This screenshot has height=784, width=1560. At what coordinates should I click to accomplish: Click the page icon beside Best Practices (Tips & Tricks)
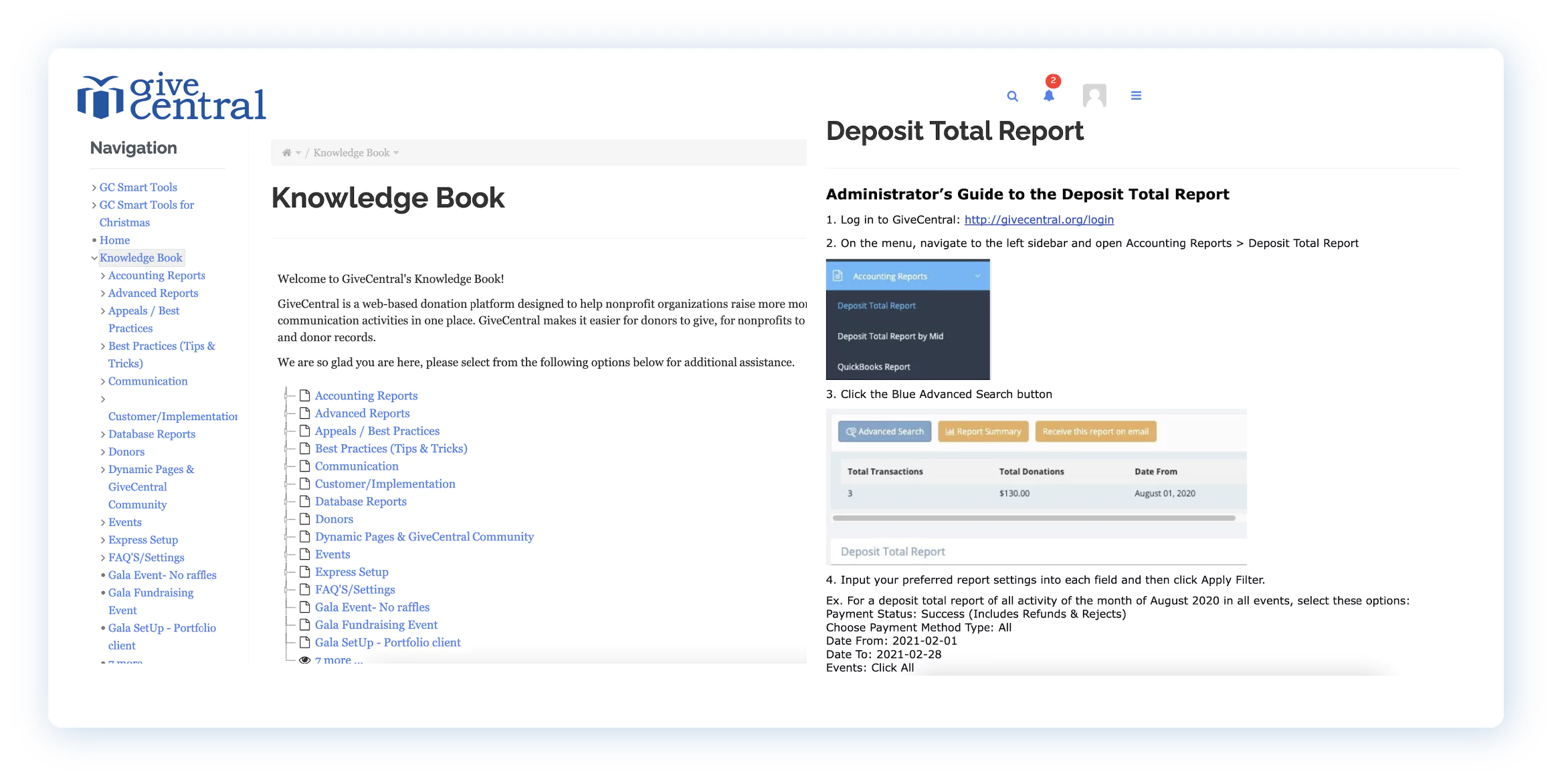304,448
